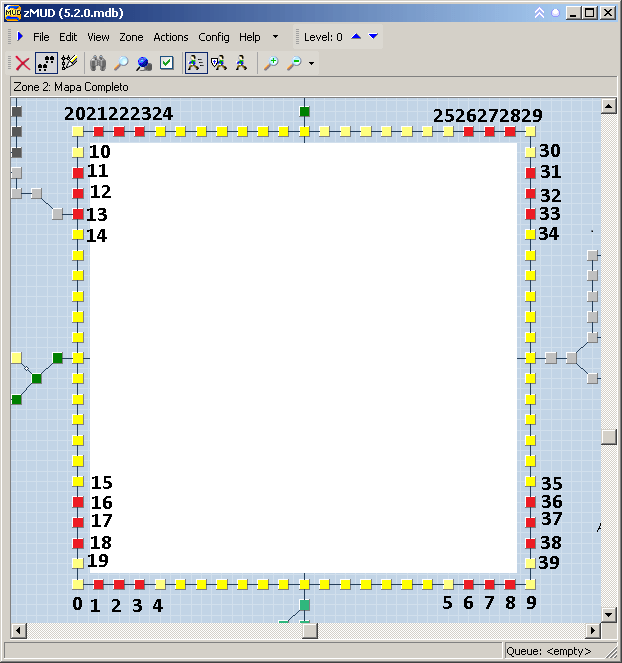
Task: Click the second walking-man mode icon
Action: pyautogui.click(x=219, y=63)
